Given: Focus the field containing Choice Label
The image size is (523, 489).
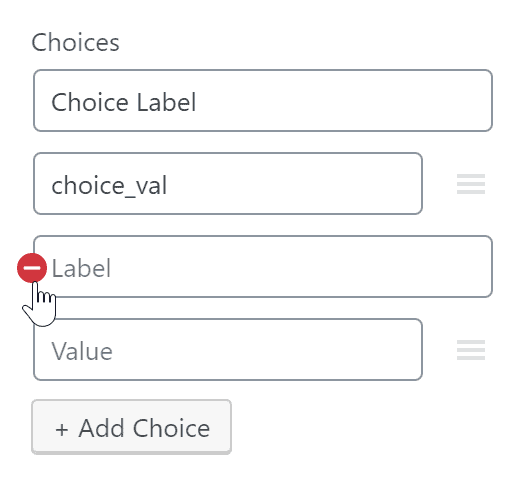Looking at the screenshot, I should pos(263,100).
